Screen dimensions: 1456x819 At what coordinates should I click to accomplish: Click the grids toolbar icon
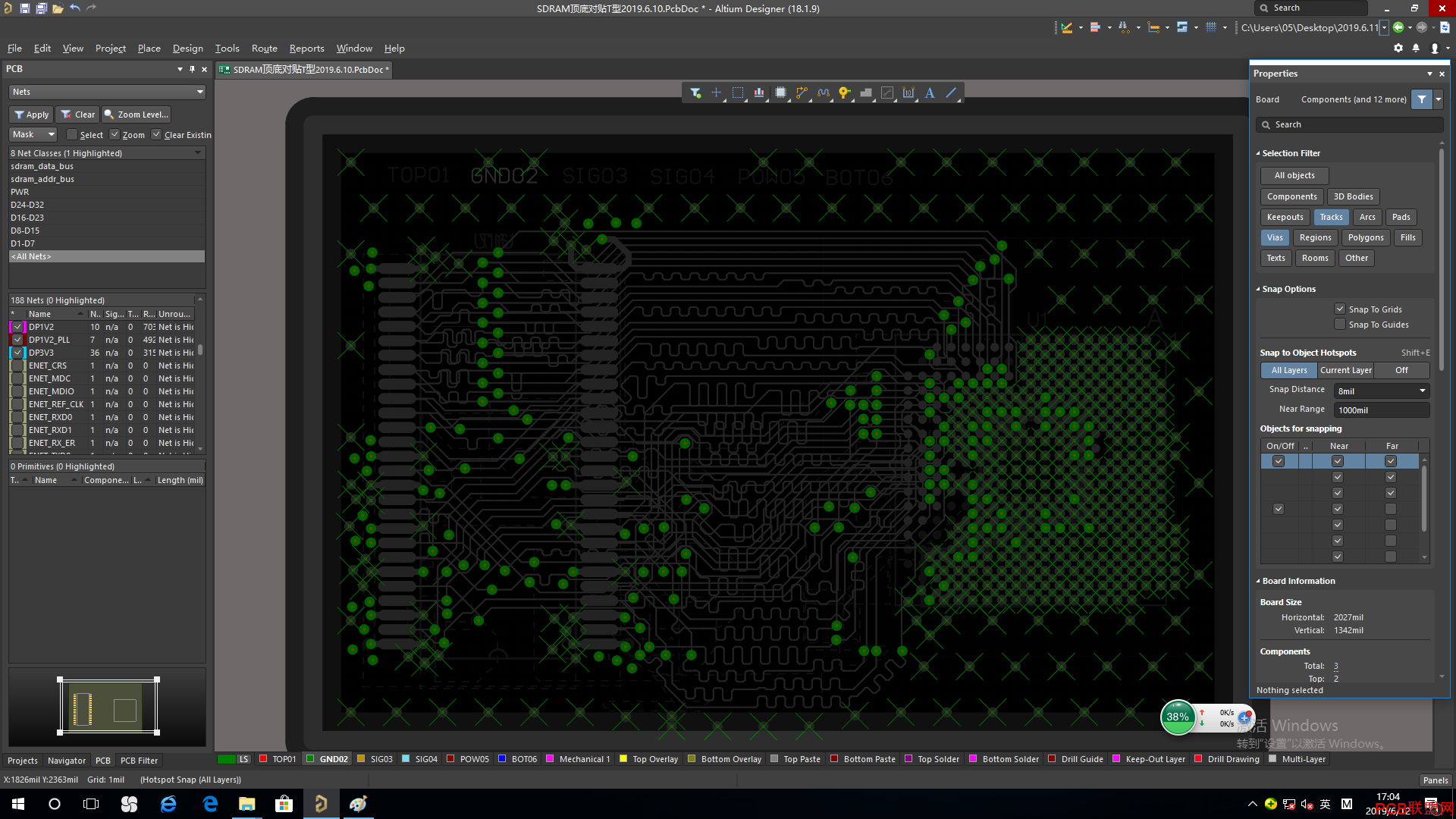click(x=1211, y=27)
